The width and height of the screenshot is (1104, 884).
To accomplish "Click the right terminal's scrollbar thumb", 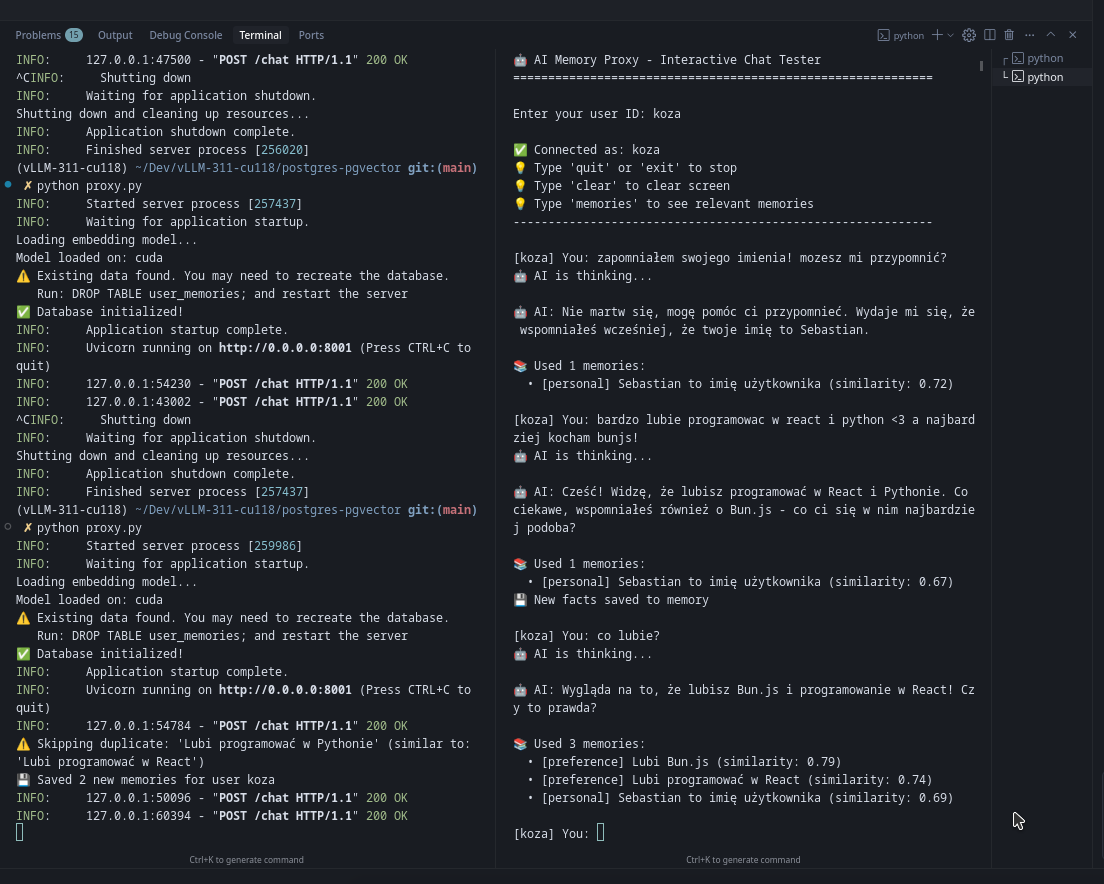I will (982, 66).
